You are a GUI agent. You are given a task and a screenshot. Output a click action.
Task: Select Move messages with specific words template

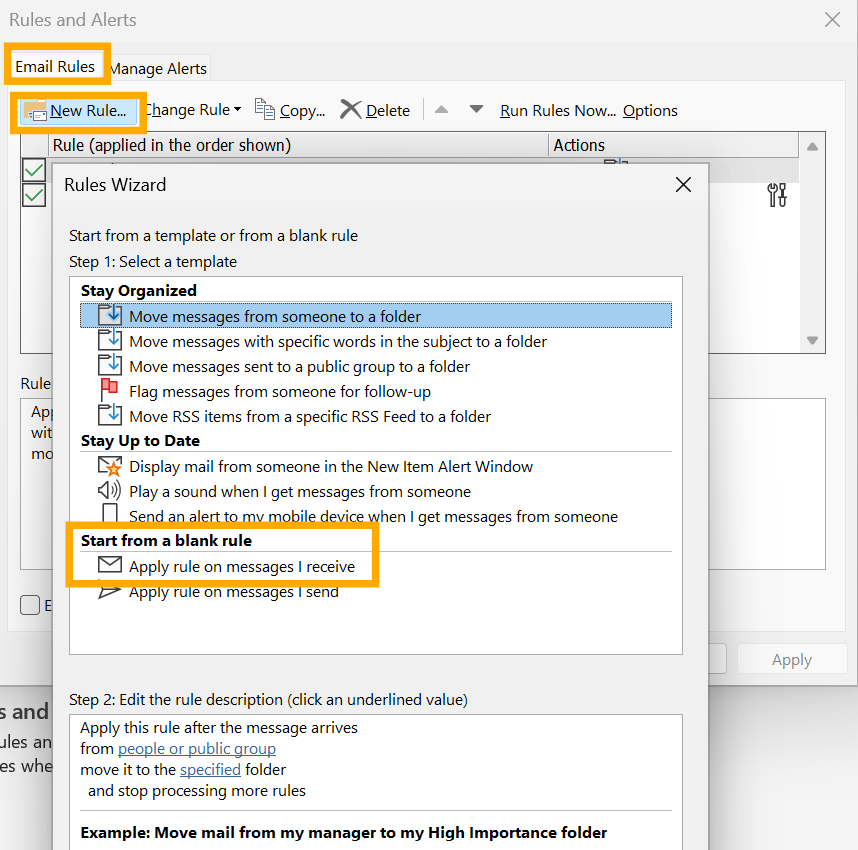(376, 342)
